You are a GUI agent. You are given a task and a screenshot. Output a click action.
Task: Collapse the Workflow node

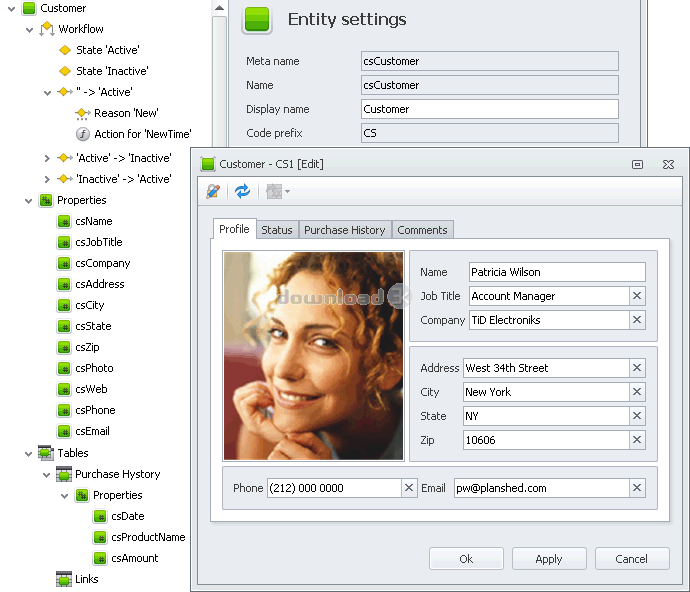point(29,30)
